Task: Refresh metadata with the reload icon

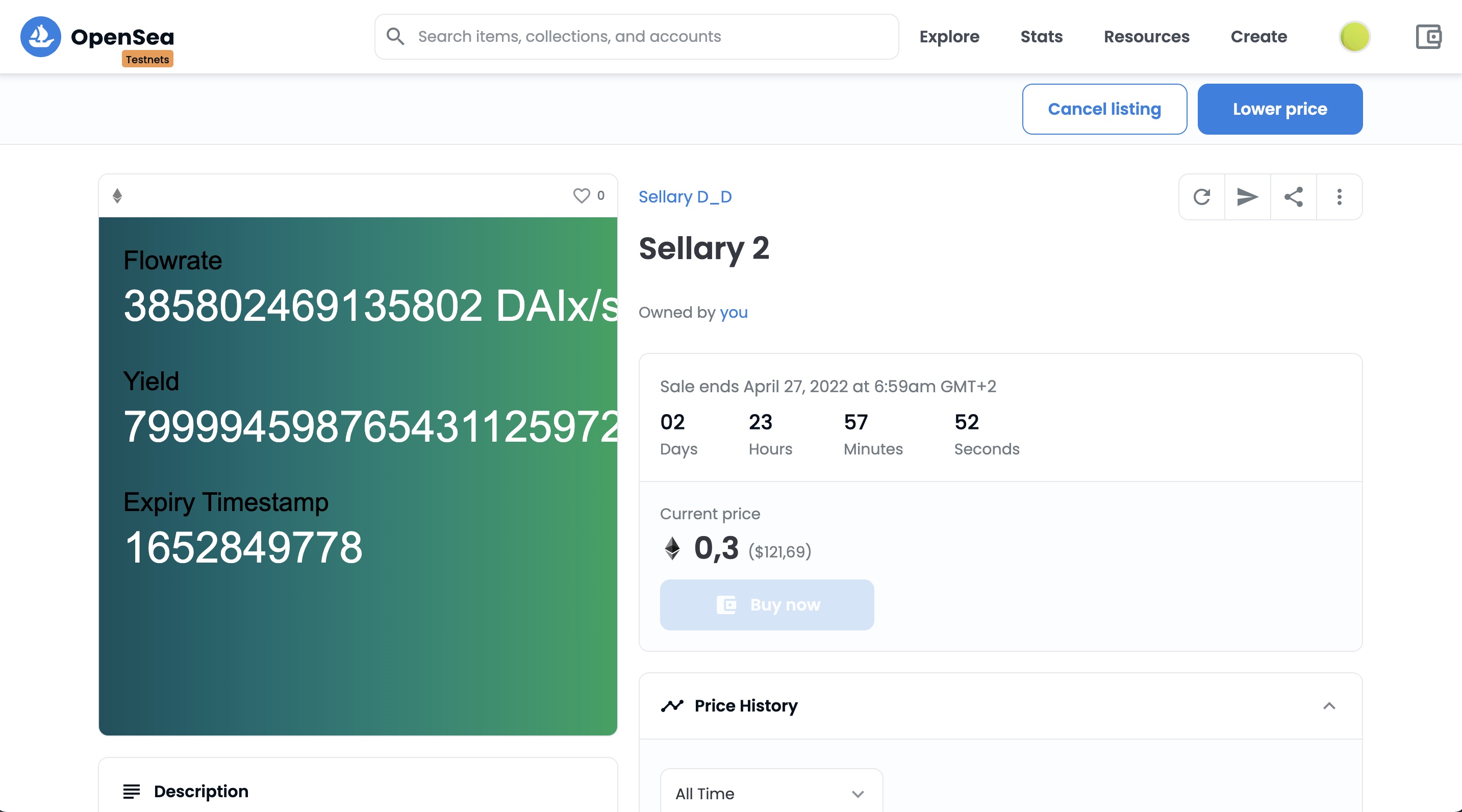Action: click(1201, 197)
